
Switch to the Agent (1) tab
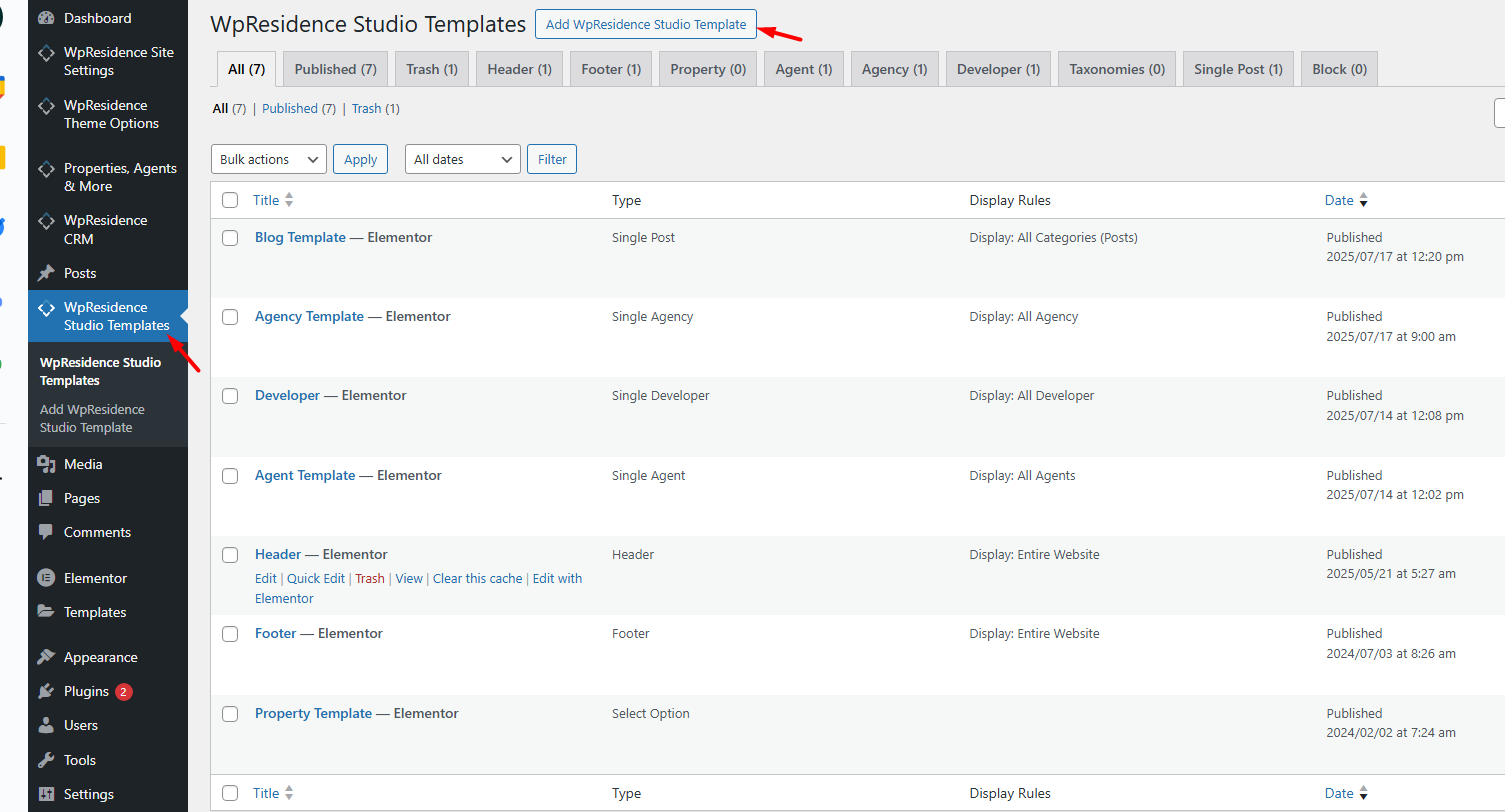[x=804, y=69]
